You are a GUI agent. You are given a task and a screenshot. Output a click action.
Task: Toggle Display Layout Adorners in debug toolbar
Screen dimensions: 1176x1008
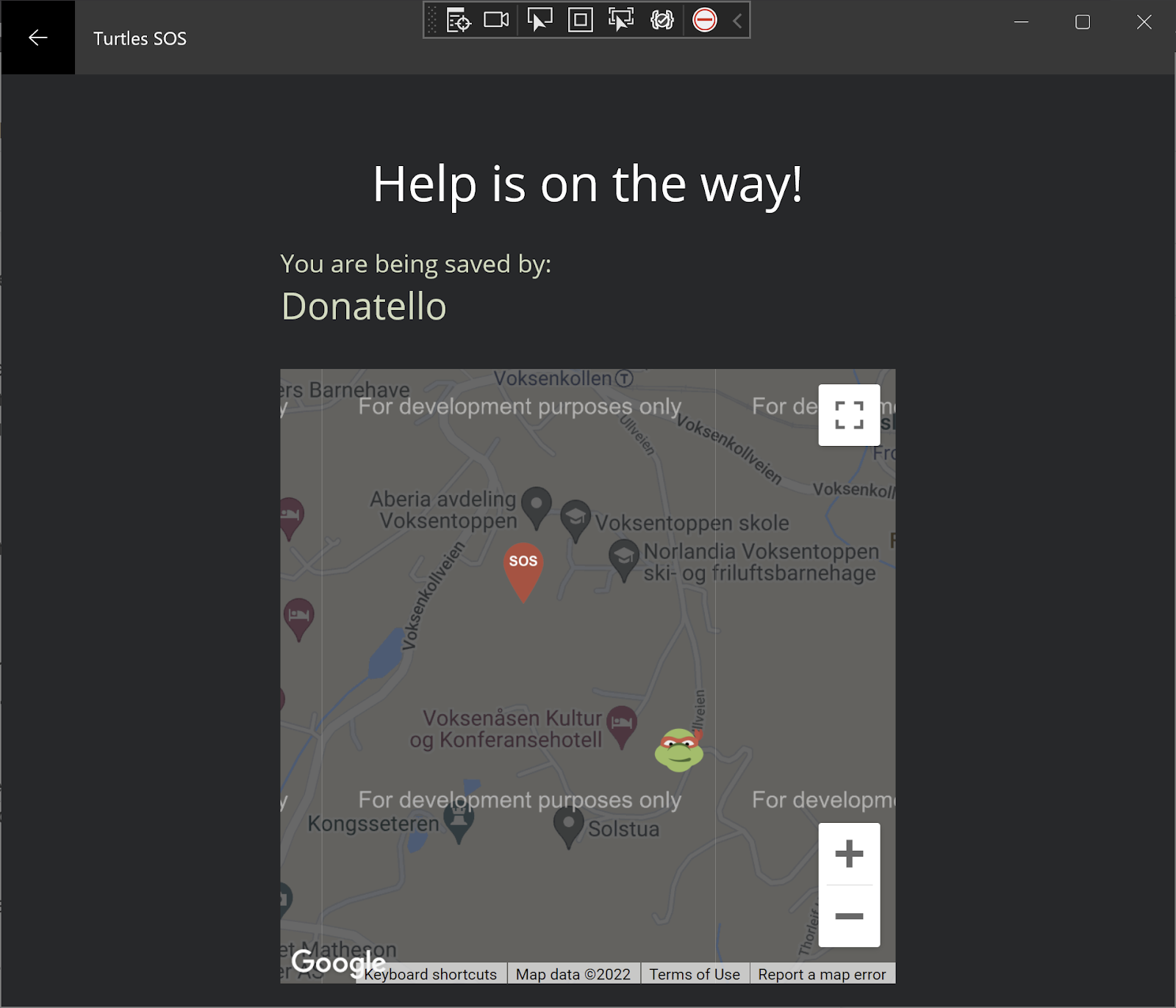[581, 20]
